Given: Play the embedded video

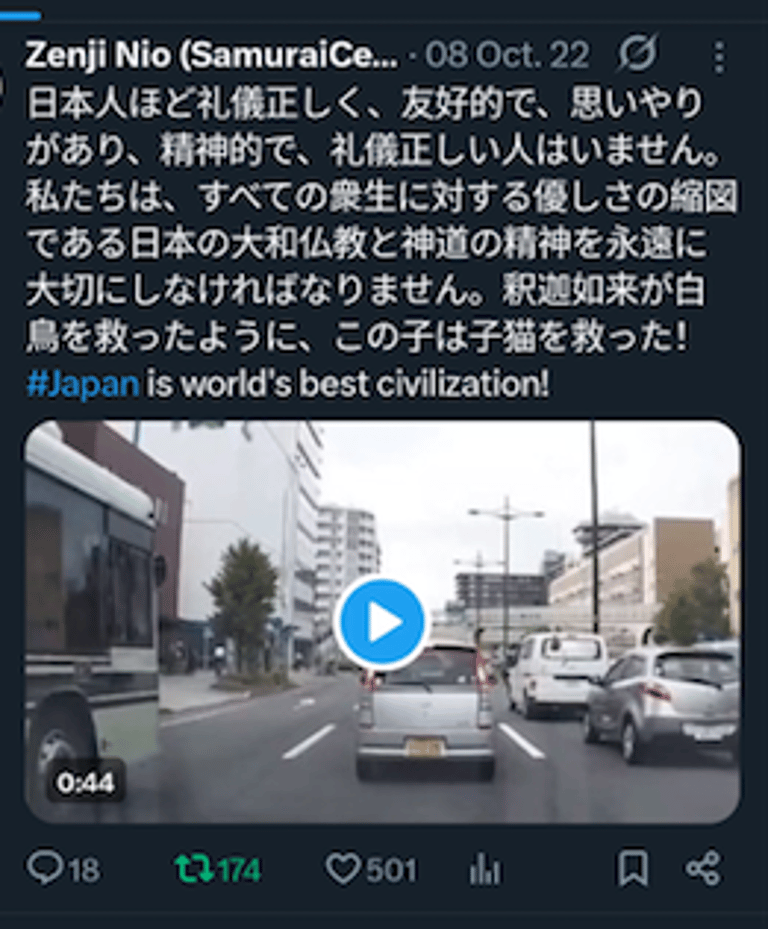Looking at the screenshot, I should pos(380,621).
